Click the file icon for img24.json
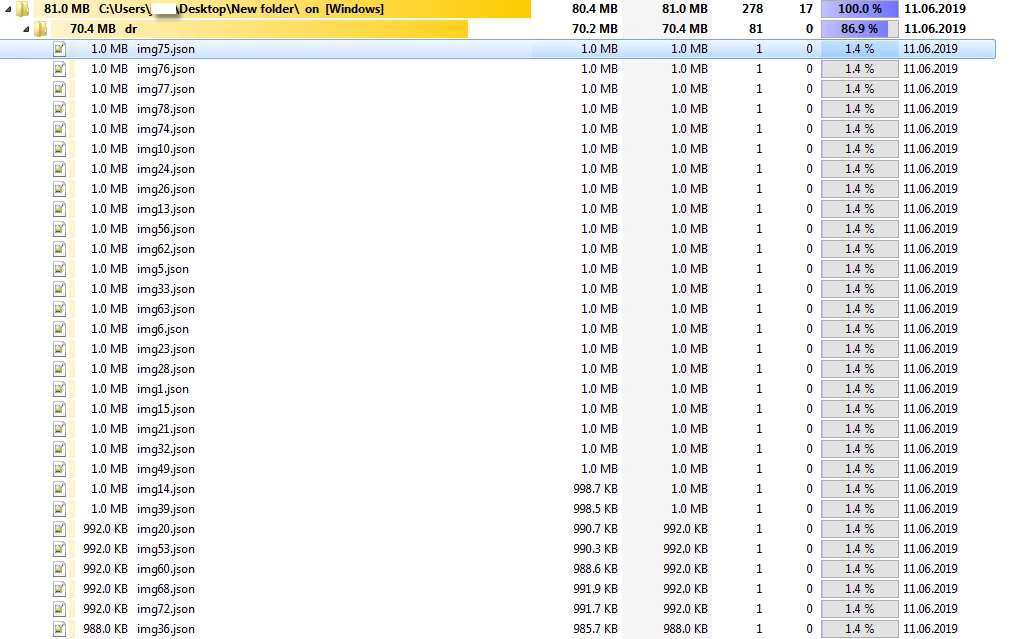Screen dimensions: 1027x639 60,169
